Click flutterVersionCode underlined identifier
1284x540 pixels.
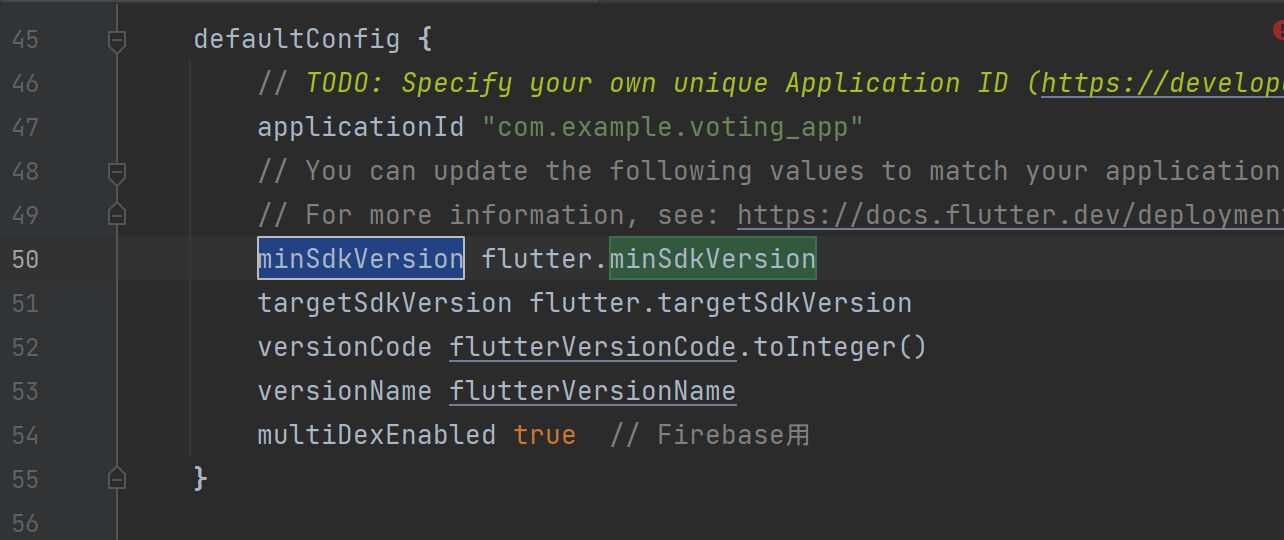point(593,347)
